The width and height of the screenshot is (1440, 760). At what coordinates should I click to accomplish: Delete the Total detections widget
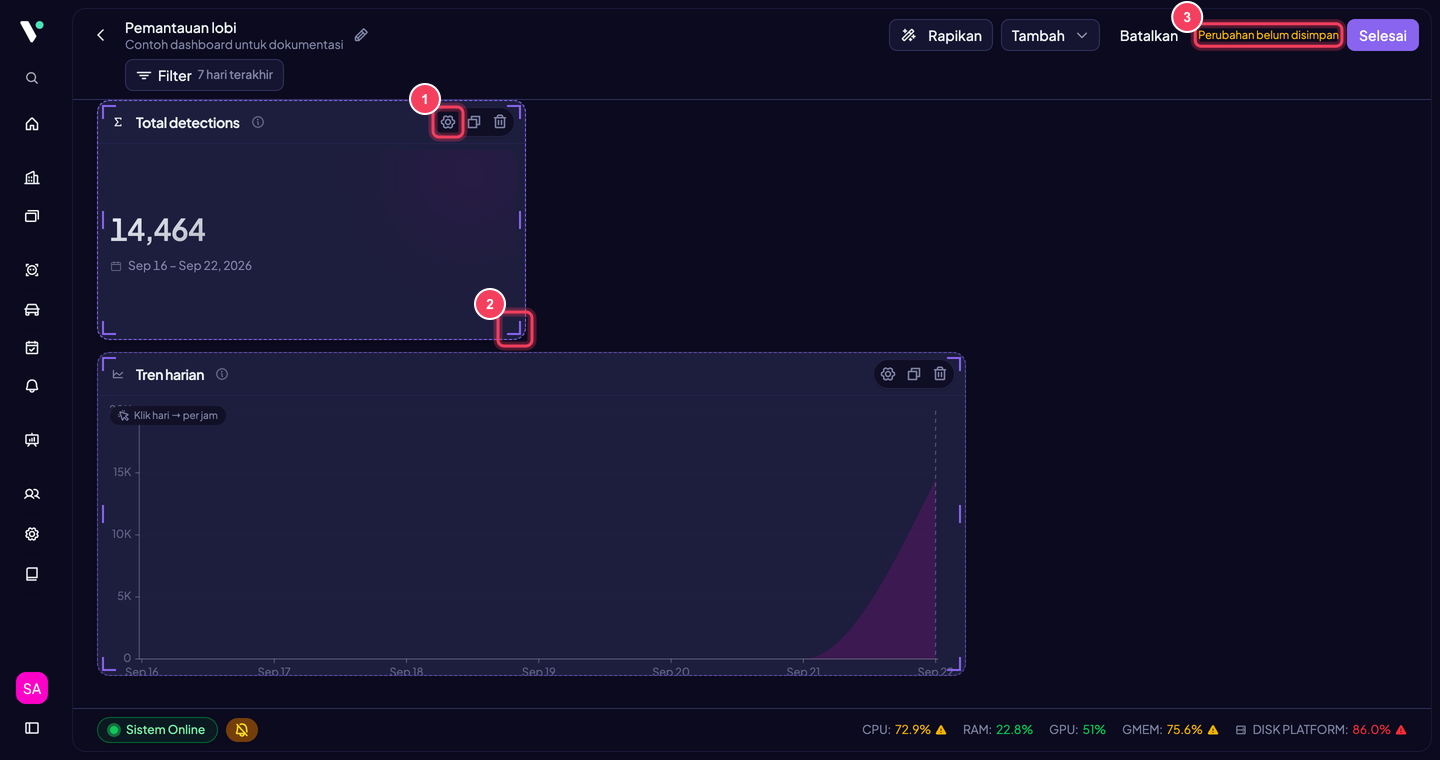[500, 122]
